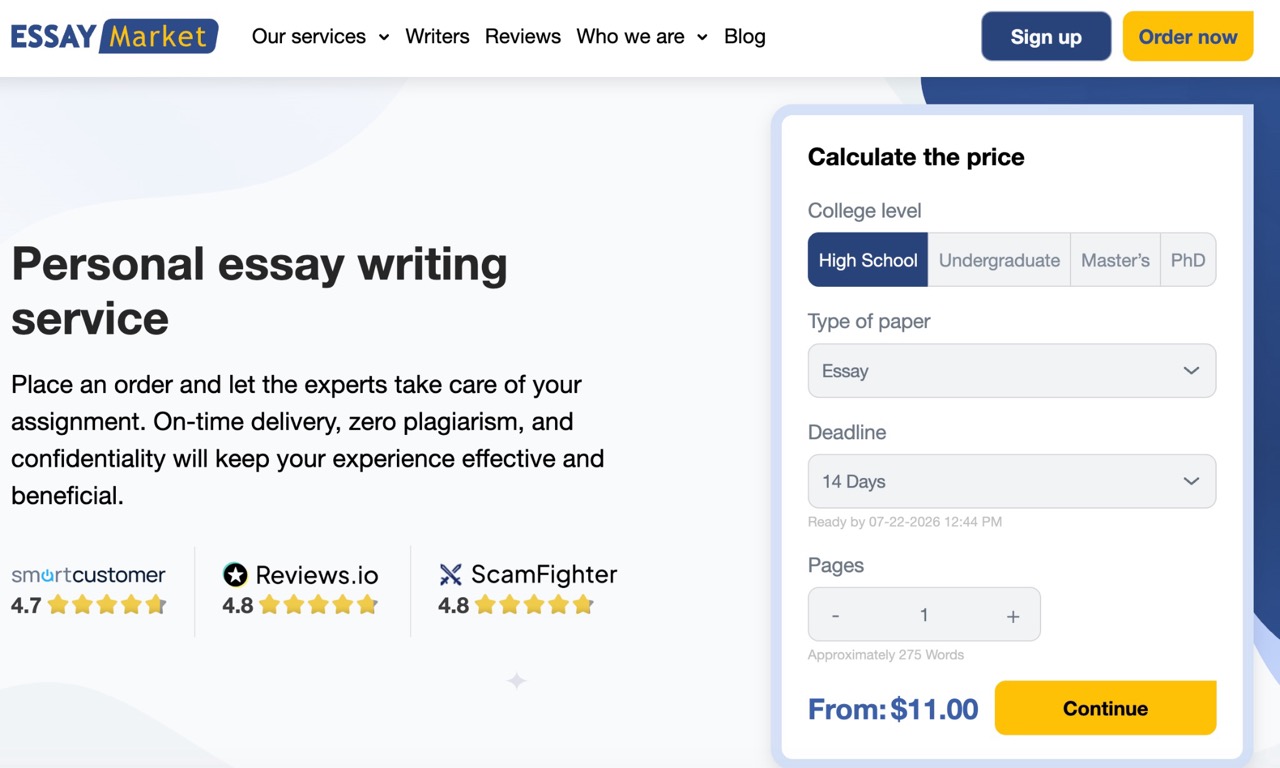Decrease pages with the minus button
This screenshot has height=768, width=1280.
click(836, 616)
